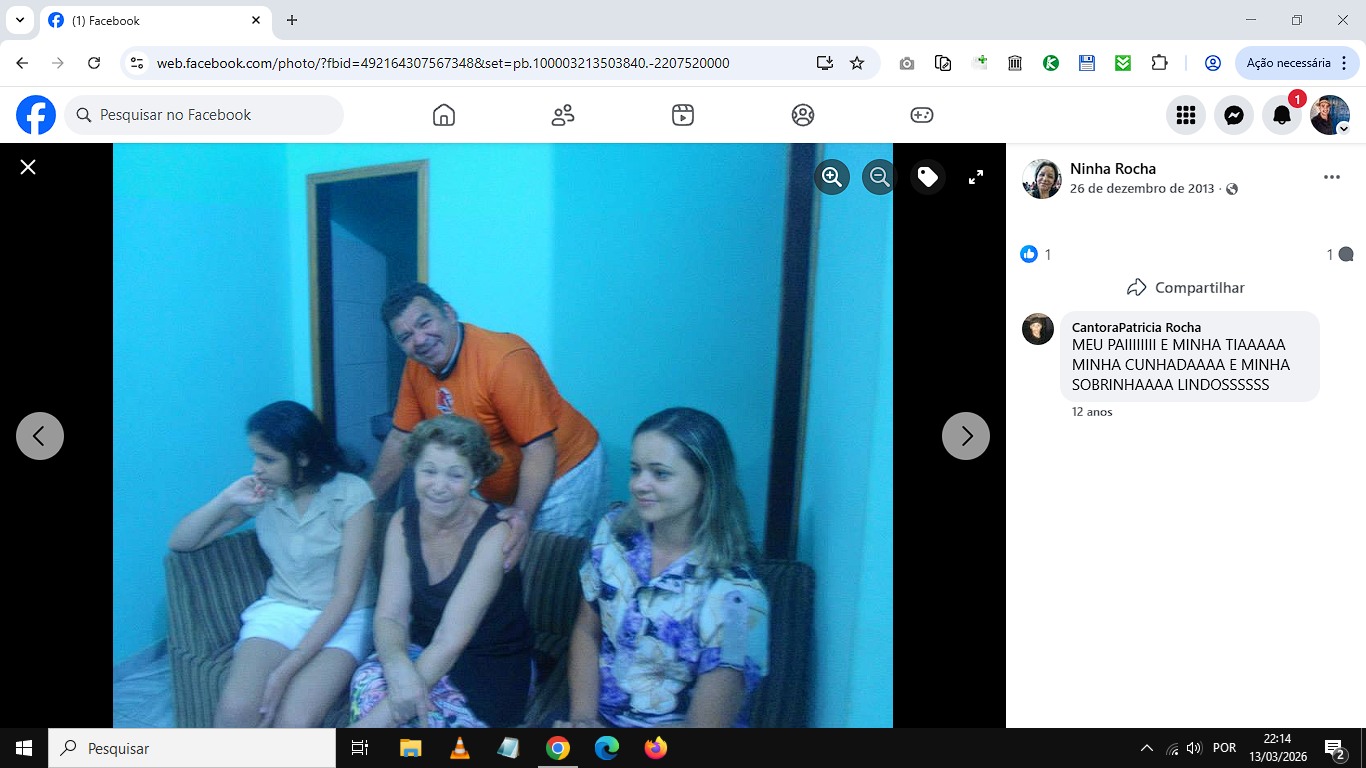
Task: Open the Reels video tab
Action: (x=683, y=115)
